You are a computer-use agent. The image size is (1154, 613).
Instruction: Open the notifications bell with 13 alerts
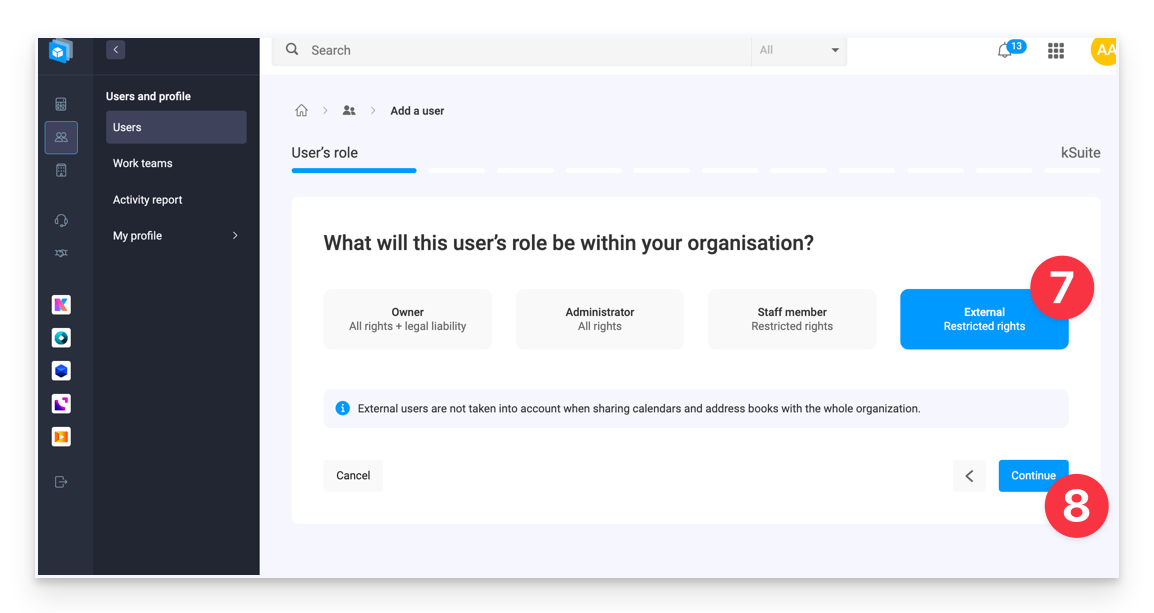click(1005, 50)
